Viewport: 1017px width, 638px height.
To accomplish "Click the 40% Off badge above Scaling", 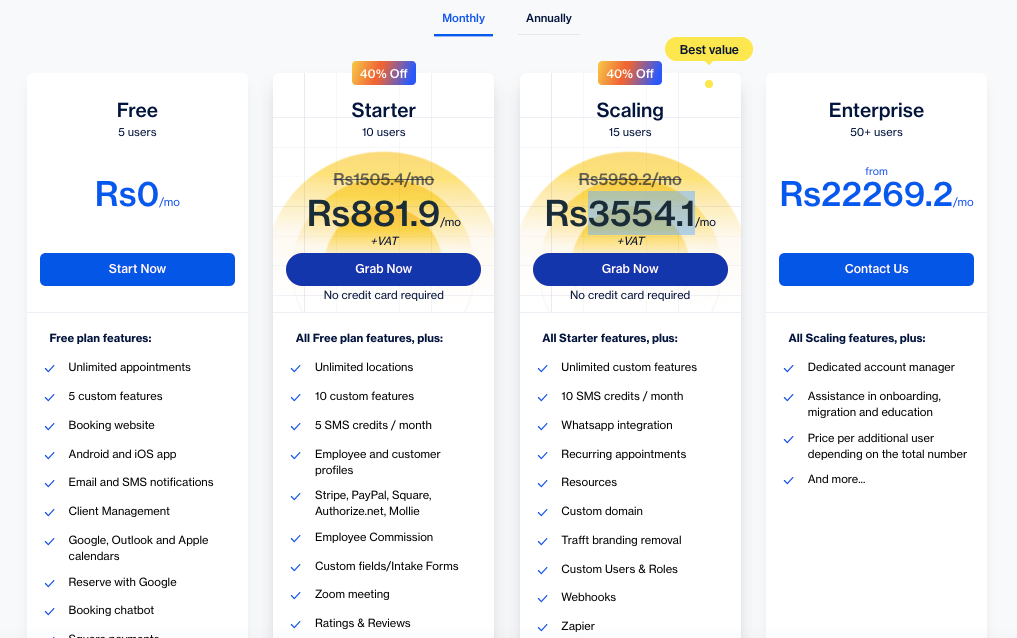I will (x=630, y=73).
